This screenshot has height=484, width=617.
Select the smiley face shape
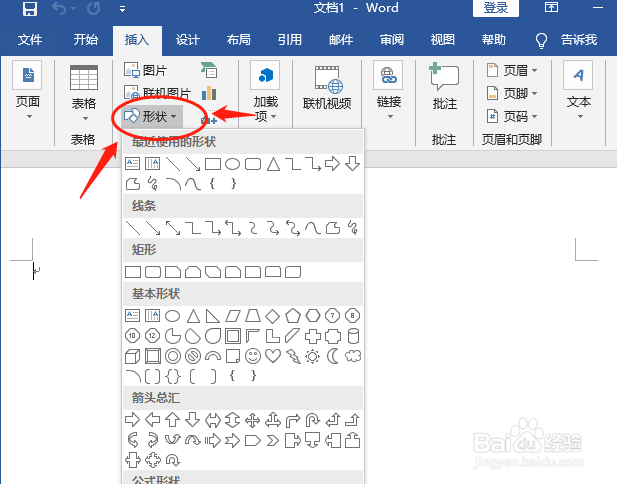coord(253,356)
